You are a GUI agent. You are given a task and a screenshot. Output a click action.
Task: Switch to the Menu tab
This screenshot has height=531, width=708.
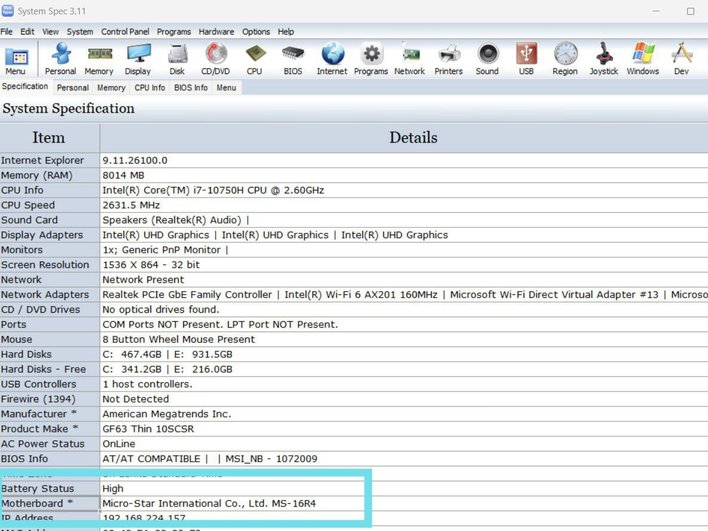226,88
